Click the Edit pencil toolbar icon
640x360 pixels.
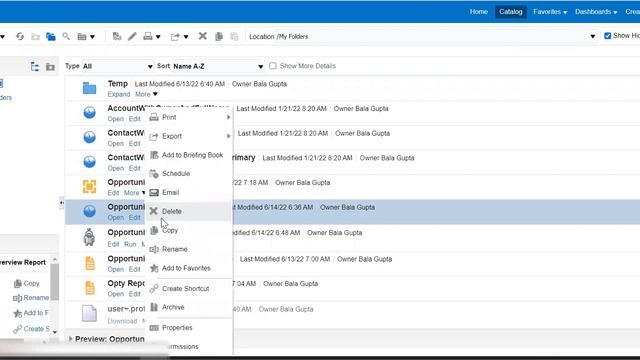(x=132, y=36)
